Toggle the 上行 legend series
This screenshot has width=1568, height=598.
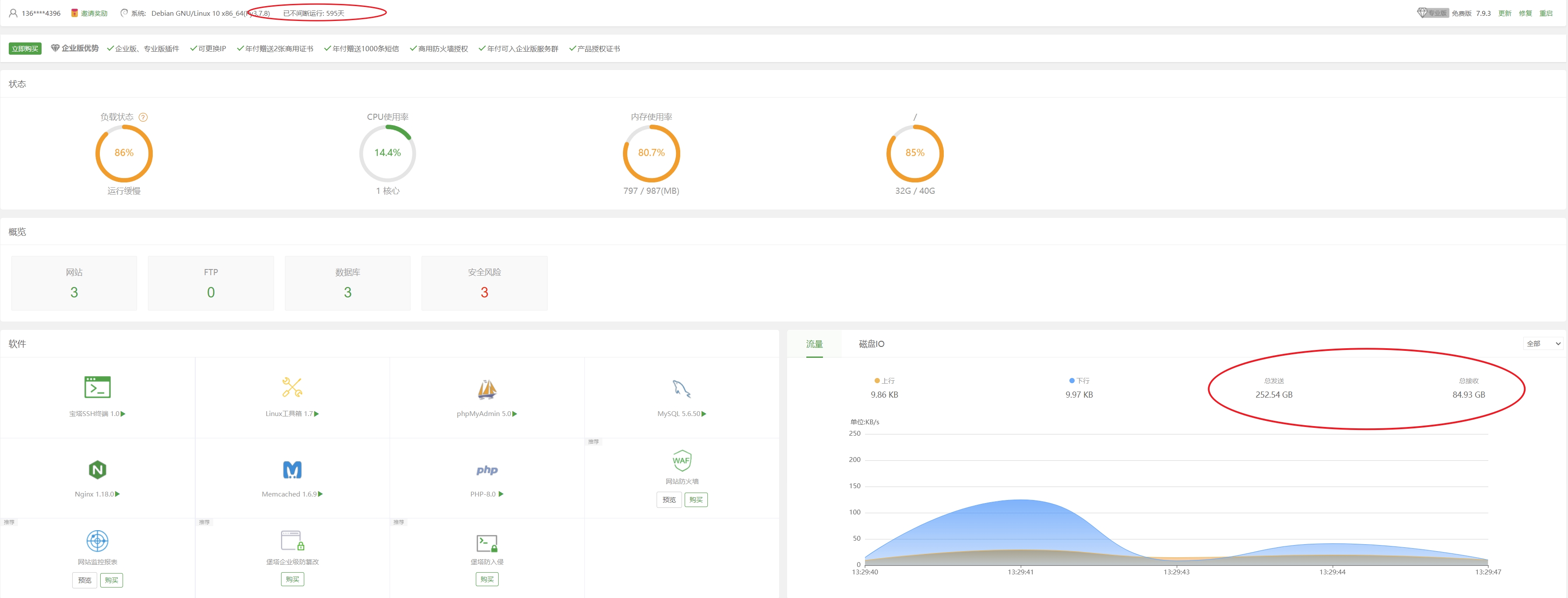click(884, 381)
